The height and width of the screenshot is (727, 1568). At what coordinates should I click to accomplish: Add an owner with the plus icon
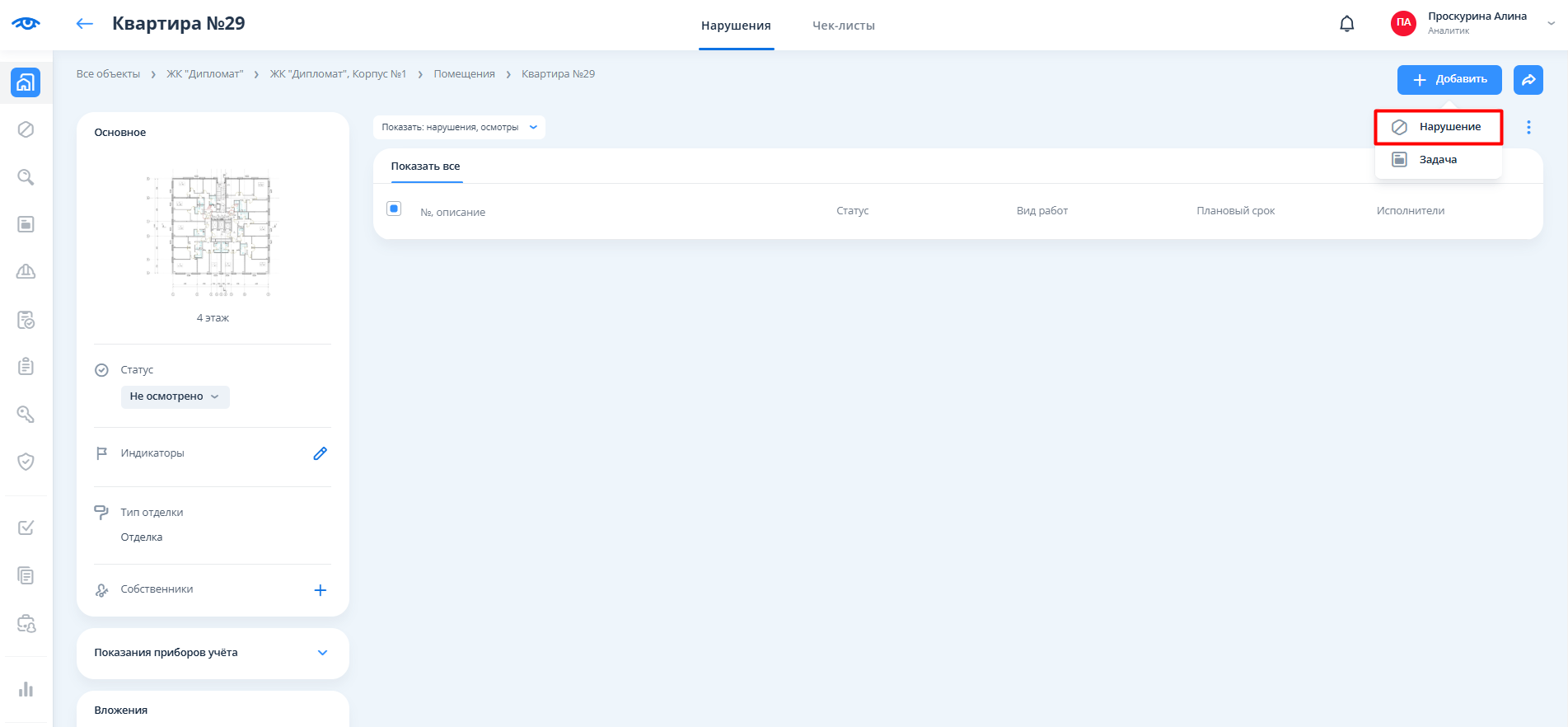321,590
